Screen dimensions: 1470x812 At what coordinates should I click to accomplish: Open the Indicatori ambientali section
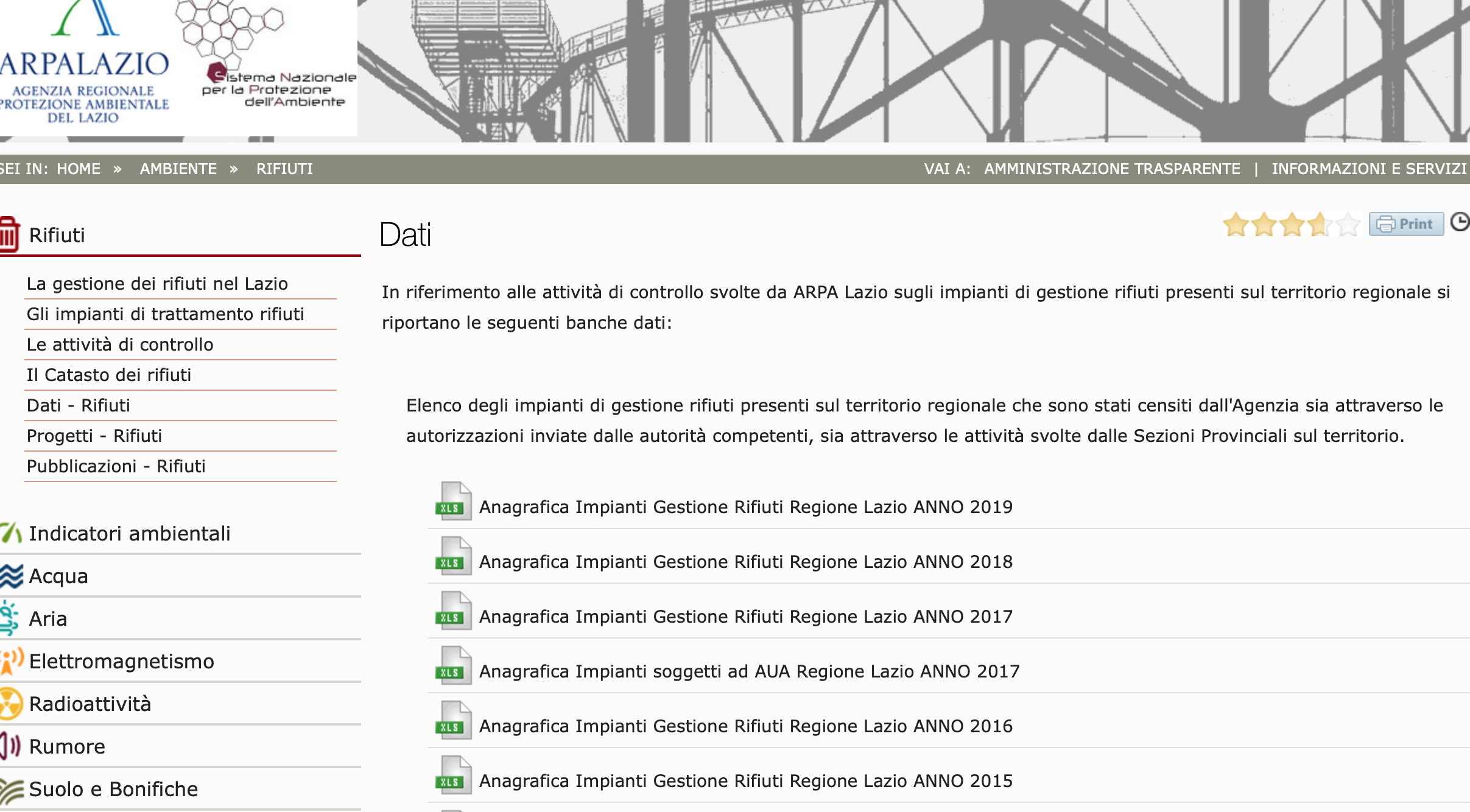(130, 533)
